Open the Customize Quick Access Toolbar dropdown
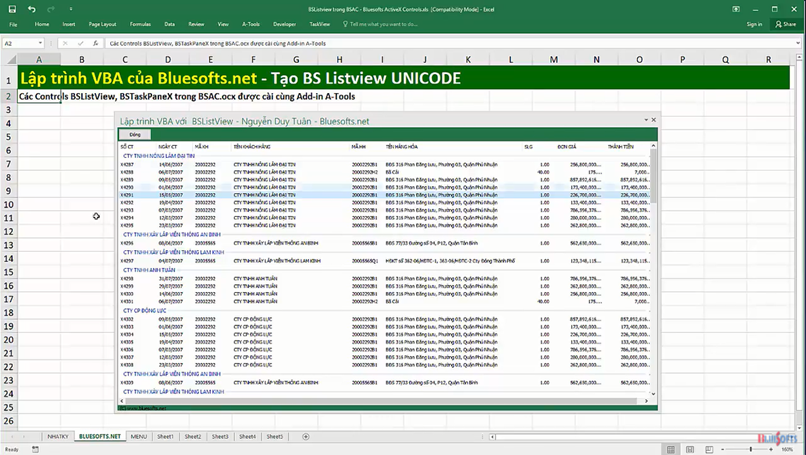Screen dimensions: 806x455 (70, 9)
